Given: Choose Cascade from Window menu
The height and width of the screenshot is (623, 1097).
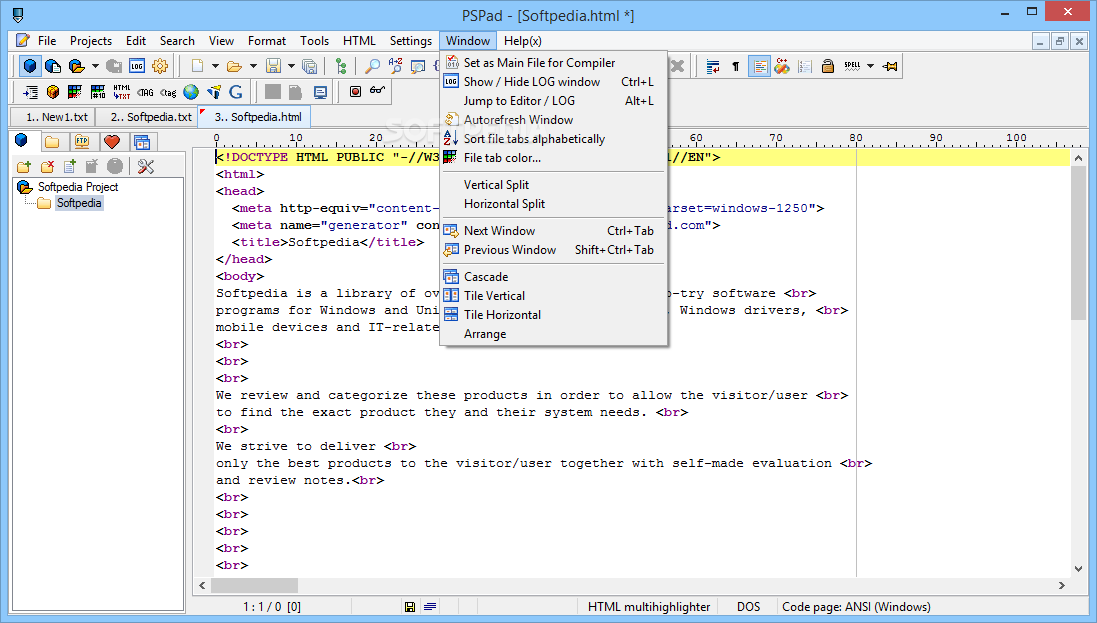Looking at the screenshot, I should [x=553, y=276].
